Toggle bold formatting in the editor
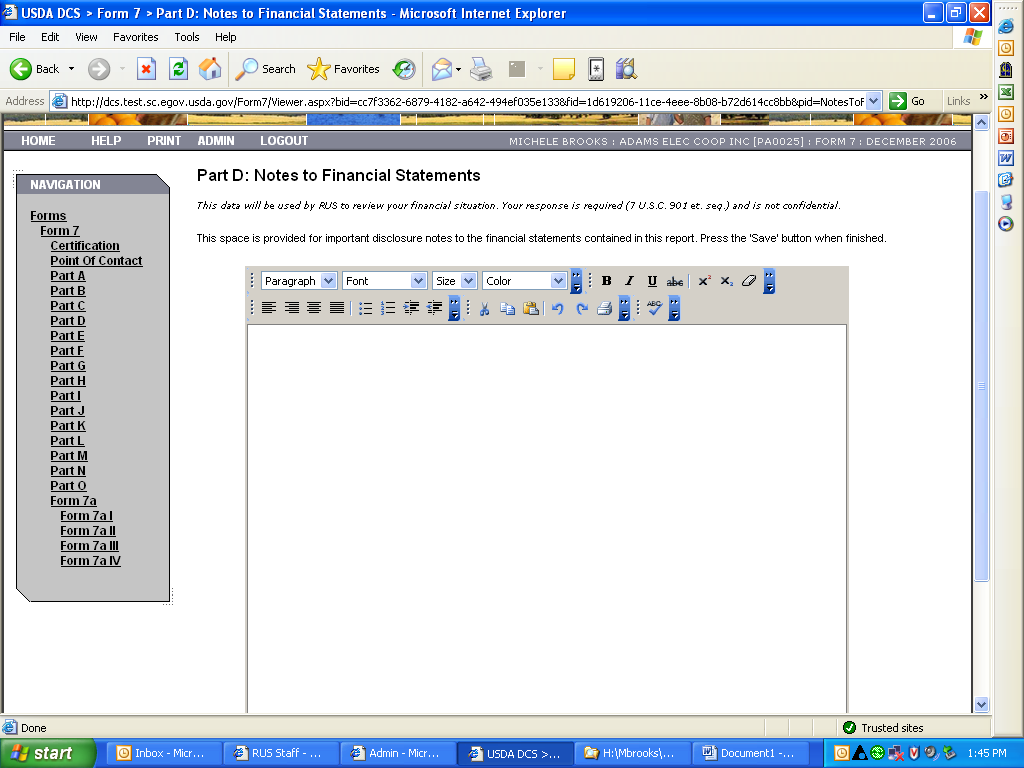 tap(606, 281)
